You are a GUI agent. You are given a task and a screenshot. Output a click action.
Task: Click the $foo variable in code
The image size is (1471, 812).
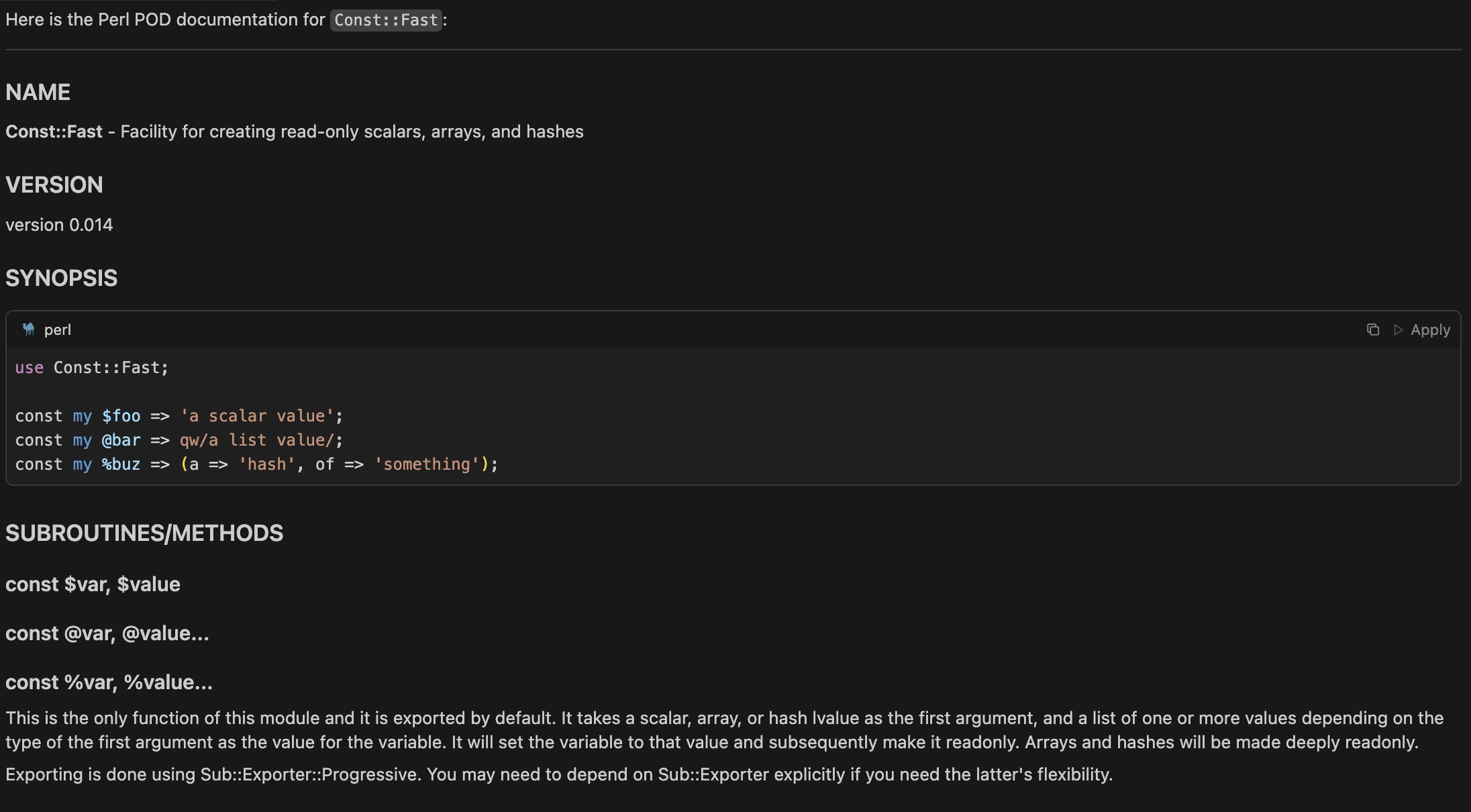pos(121,416)
